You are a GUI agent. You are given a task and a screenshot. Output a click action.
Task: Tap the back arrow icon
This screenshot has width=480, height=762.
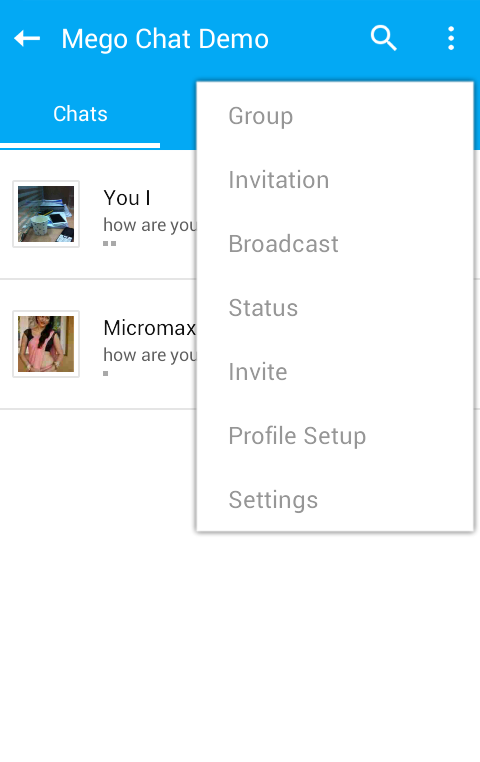(27, 38)
